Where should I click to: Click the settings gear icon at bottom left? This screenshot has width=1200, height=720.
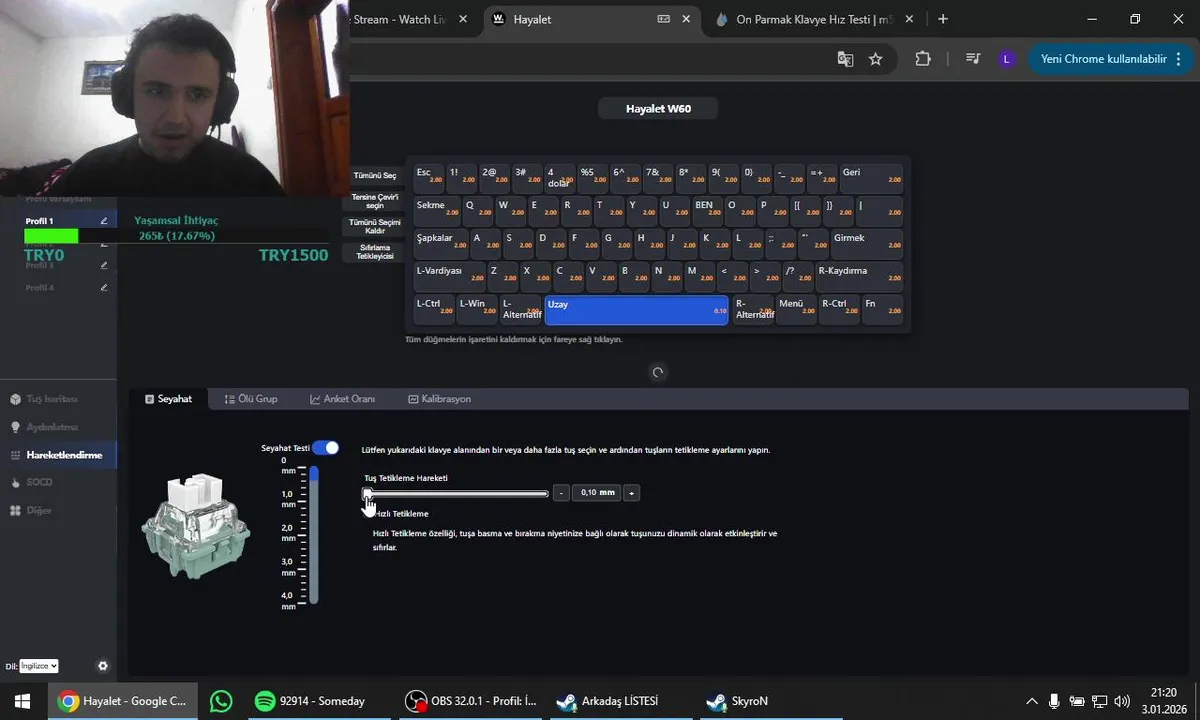102,666
